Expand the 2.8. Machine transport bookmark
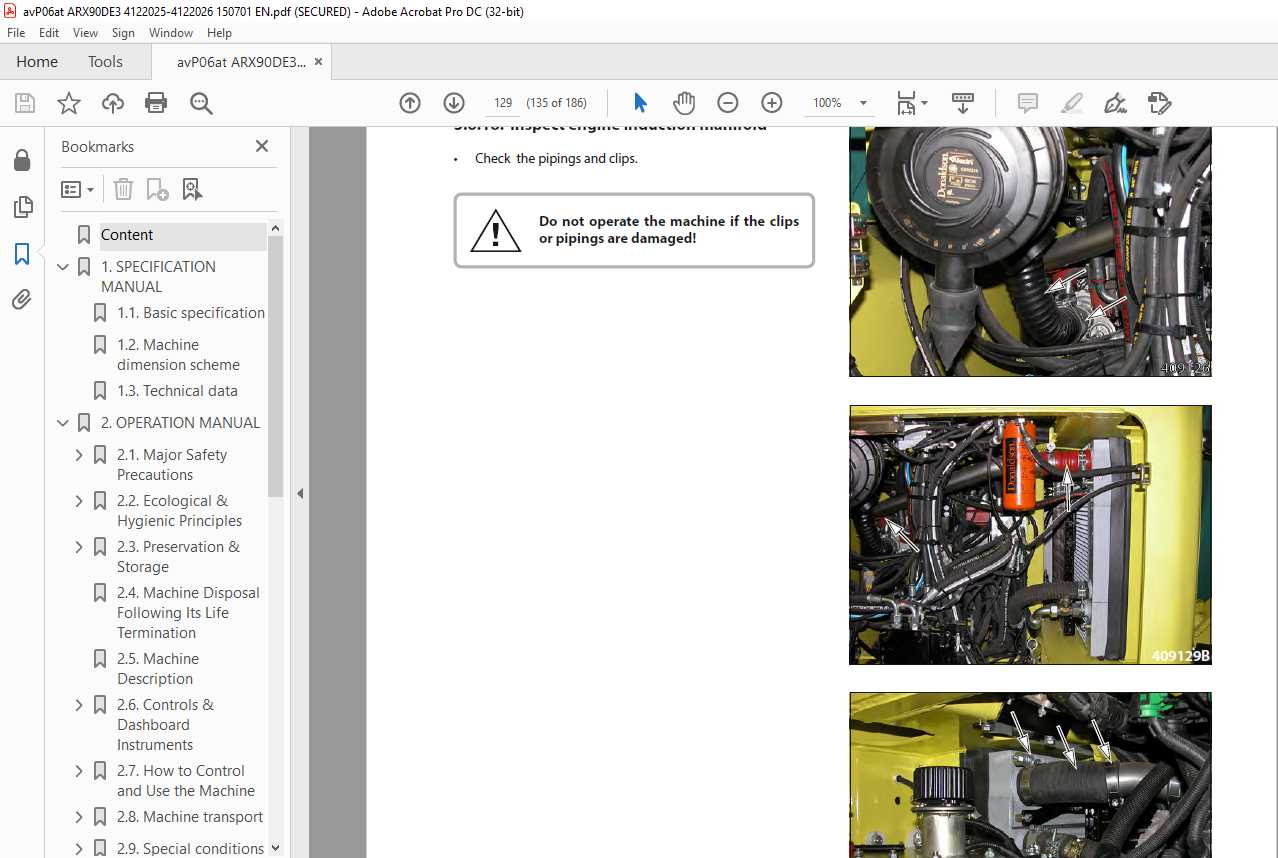Image resolution: width=1278 pixels, height=858 pixels. [80, 817]
